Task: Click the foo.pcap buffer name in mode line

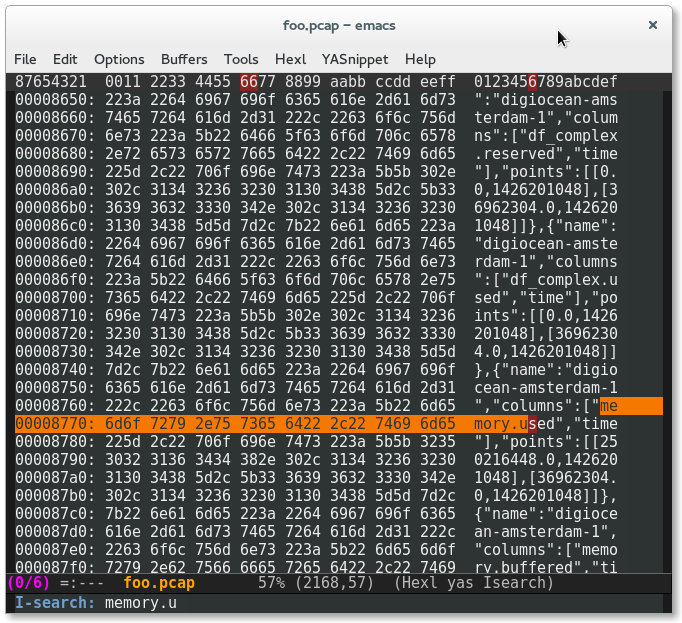Action: pos(158,582)
